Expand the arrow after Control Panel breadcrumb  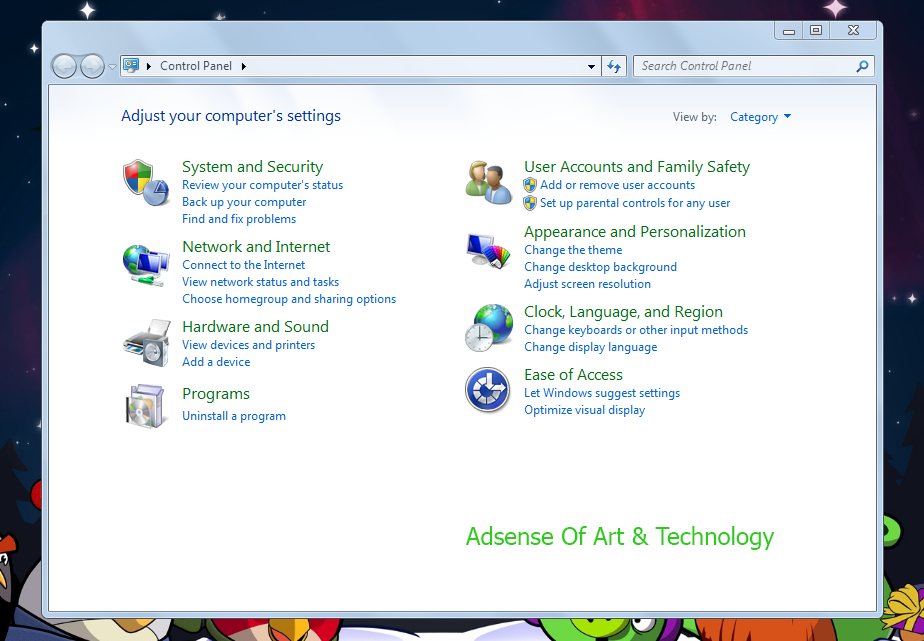click(x=243, y=66)
